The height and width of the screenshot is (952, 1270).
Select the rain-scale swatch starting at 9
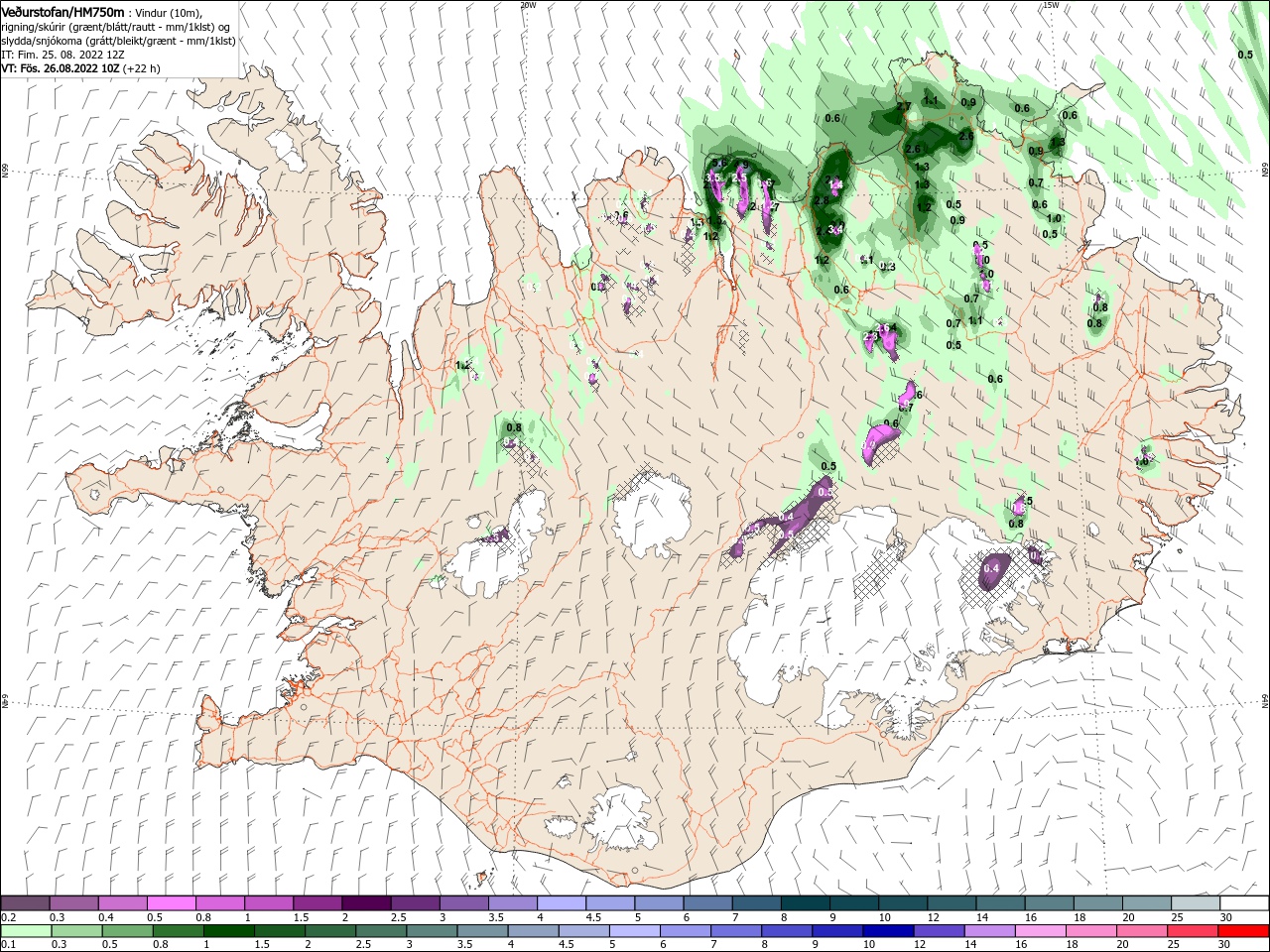click(x=836, y=931)
